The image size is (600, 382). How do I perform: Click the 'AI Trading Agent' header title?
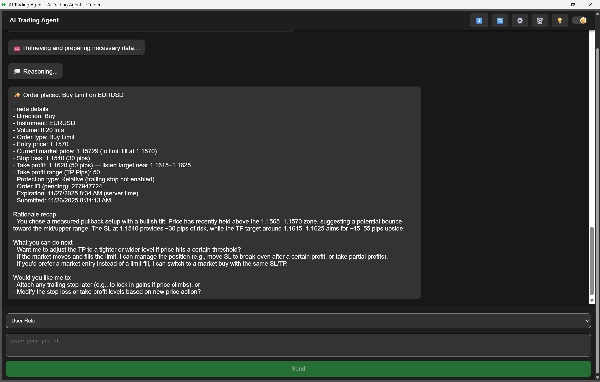[x=34, y=20]
